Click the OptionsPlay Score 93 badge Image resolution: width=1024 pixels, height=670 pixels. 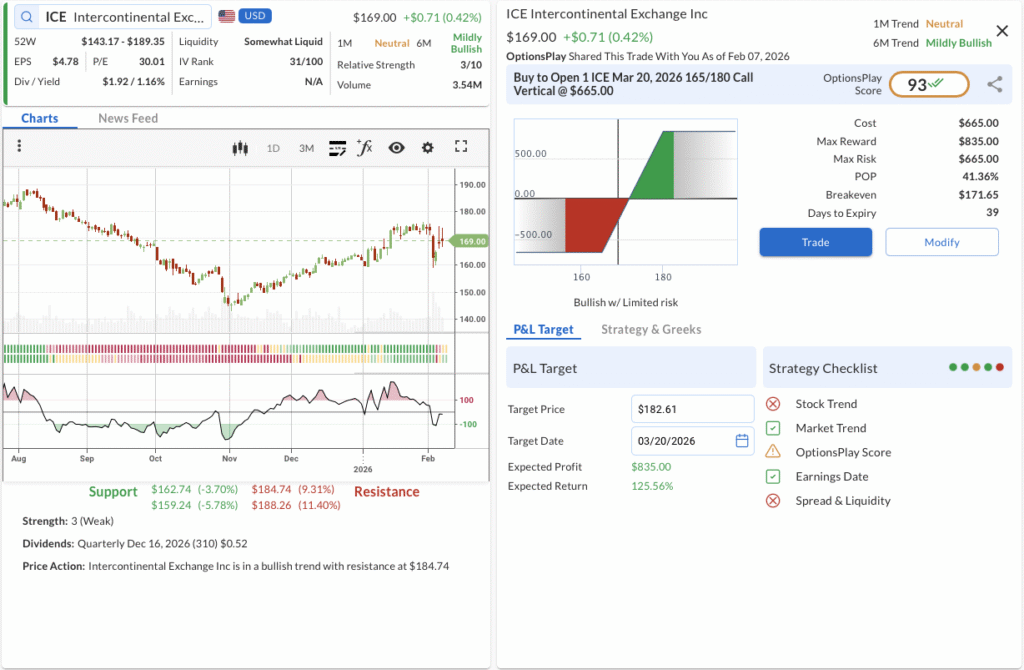tap(928, 85)
